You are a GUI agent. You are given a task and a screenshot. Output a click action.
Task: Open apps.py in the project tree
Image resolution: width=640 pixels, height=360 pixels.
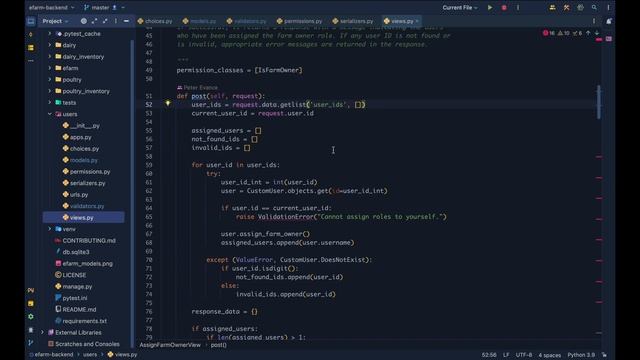tap(77, 137)
